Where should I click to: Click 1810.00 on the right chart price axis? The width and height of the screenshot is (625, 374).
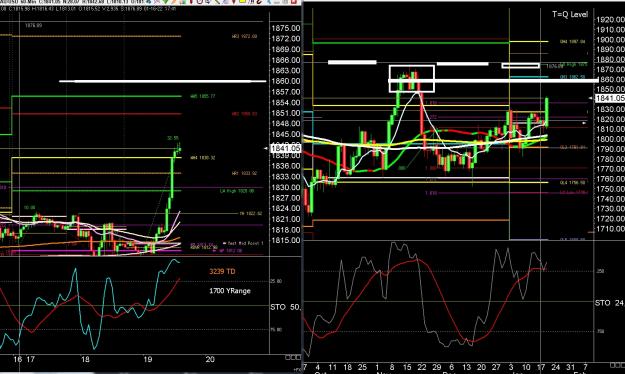pos(610,129)
